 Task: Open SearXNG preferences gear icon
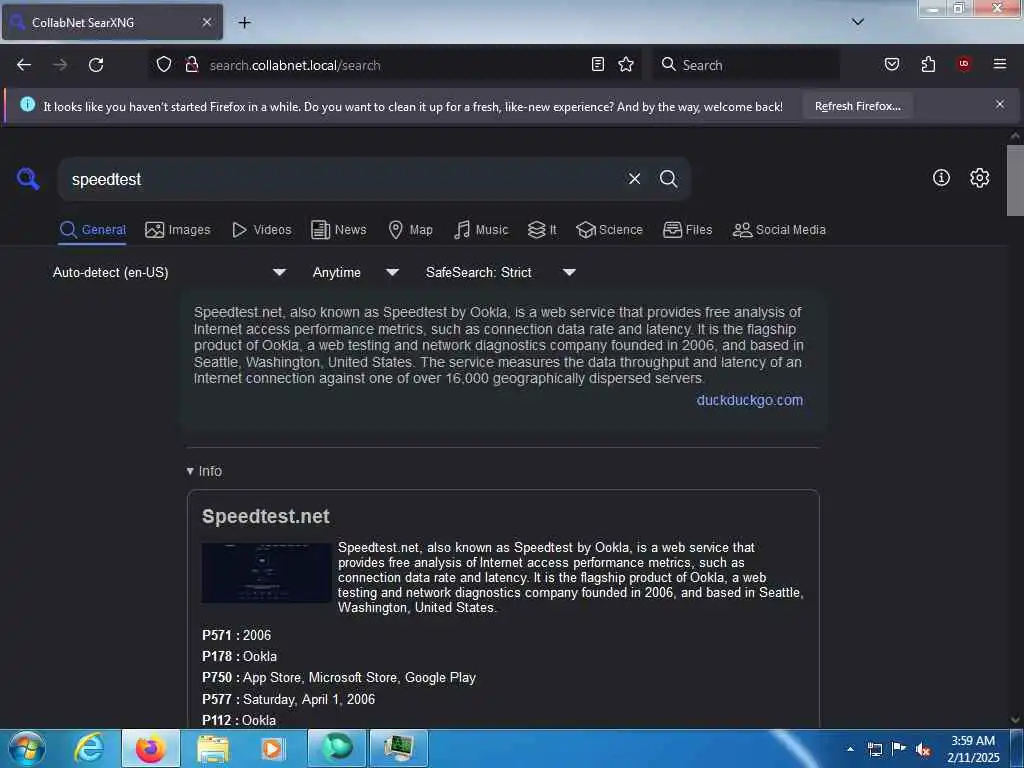click(x=979, y=178)
